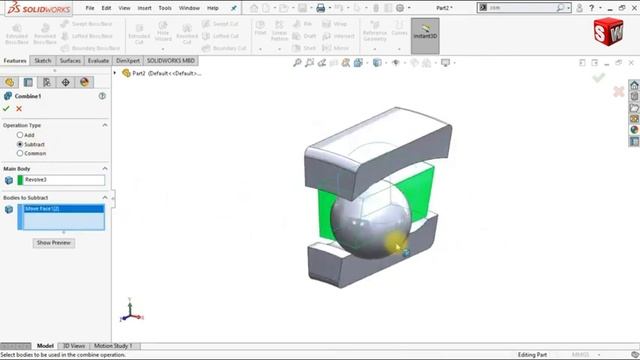
Task: Switch to the Surfaces ribbon tab
Action: (70, 61)
